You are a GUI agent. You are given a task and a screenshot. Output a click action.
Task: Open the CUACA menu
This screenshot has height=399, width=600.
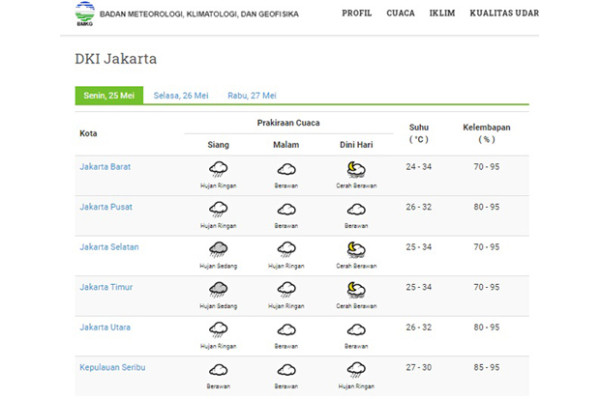pos(400,13)
